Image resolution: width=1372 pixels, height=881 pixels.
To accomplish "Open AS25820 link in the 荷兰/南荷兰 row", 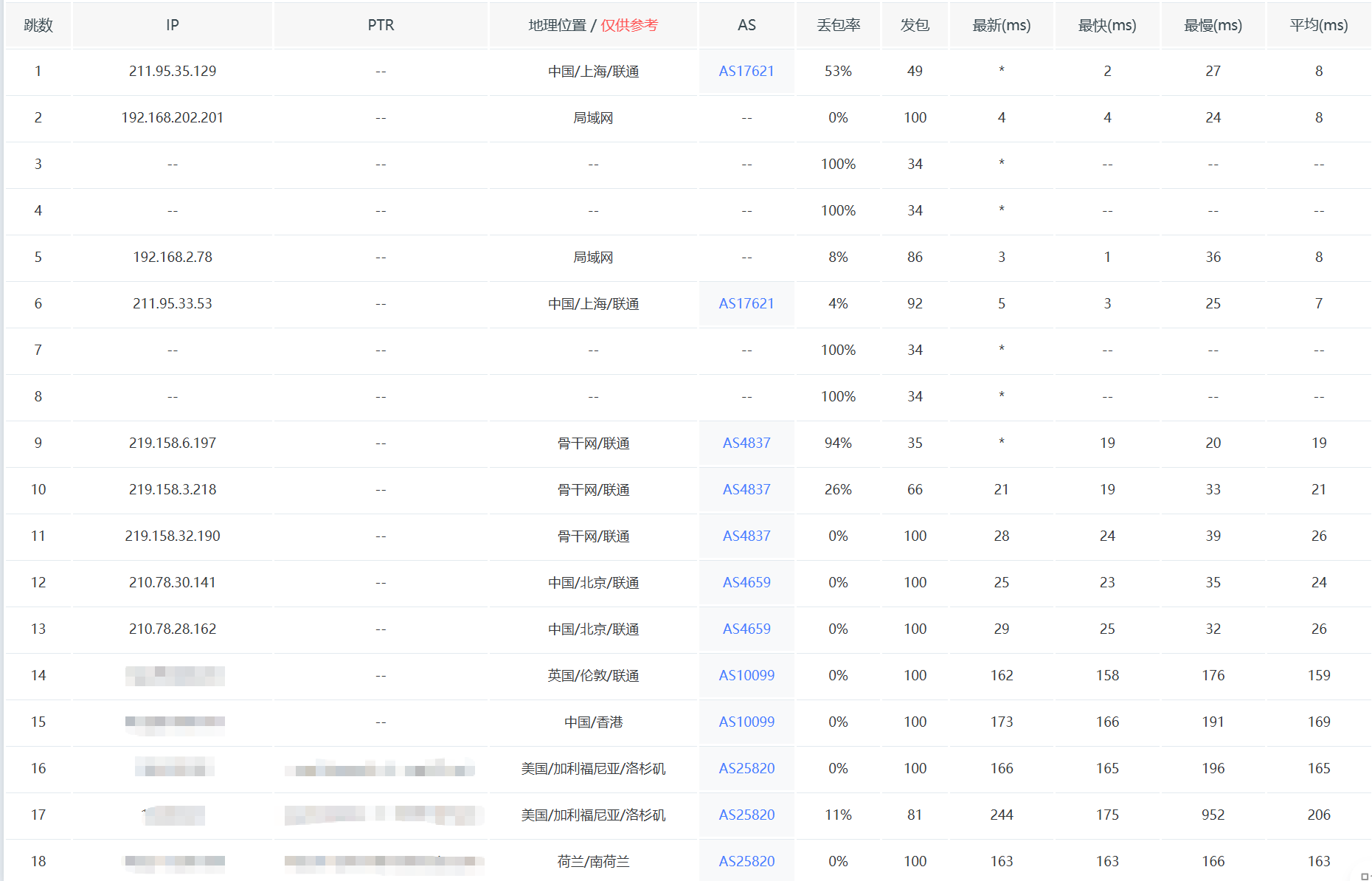I will (x=746, y=861).
